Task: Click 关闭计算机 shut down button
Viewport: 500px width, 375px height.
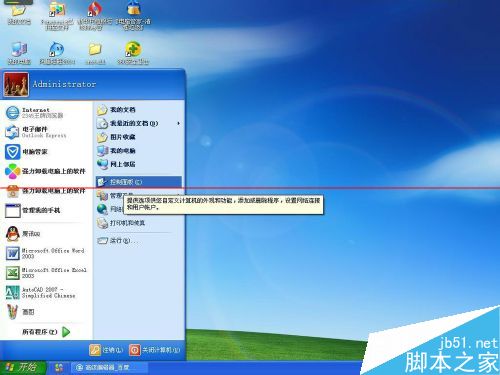Action: (155, 350)
